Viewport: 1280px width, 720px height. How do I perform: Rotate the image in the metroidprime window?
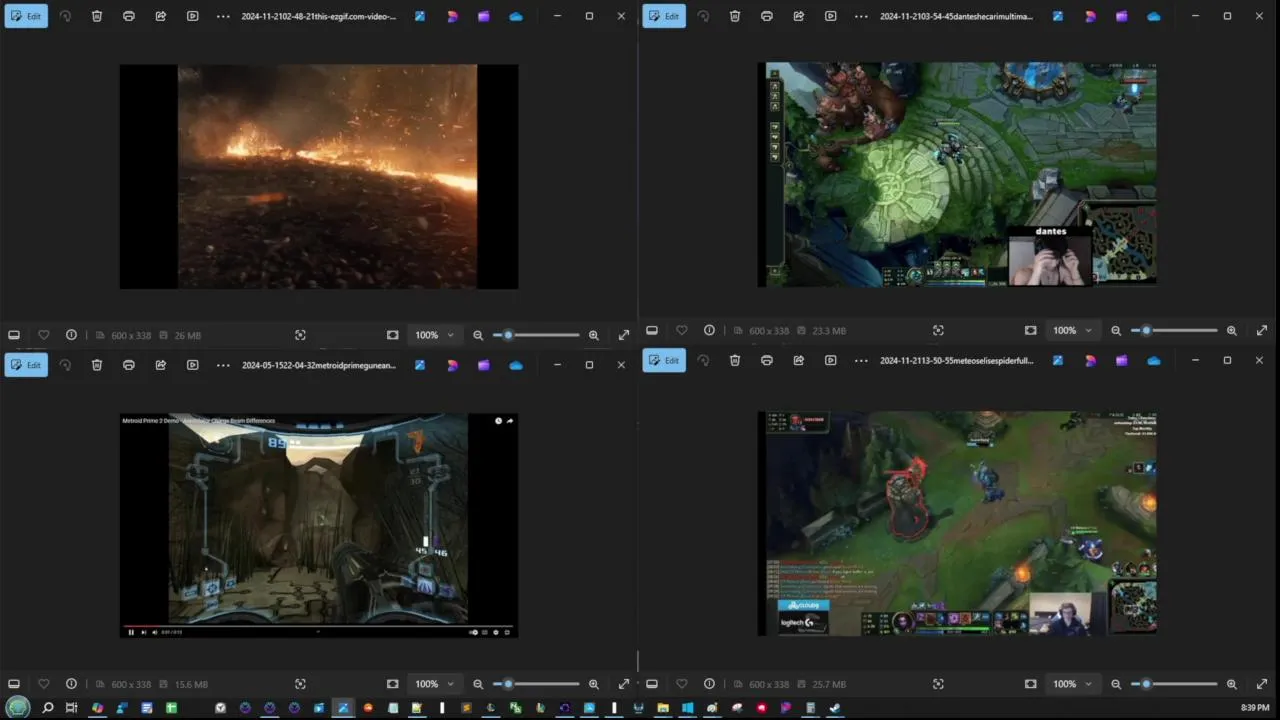[x=65, y=365]
